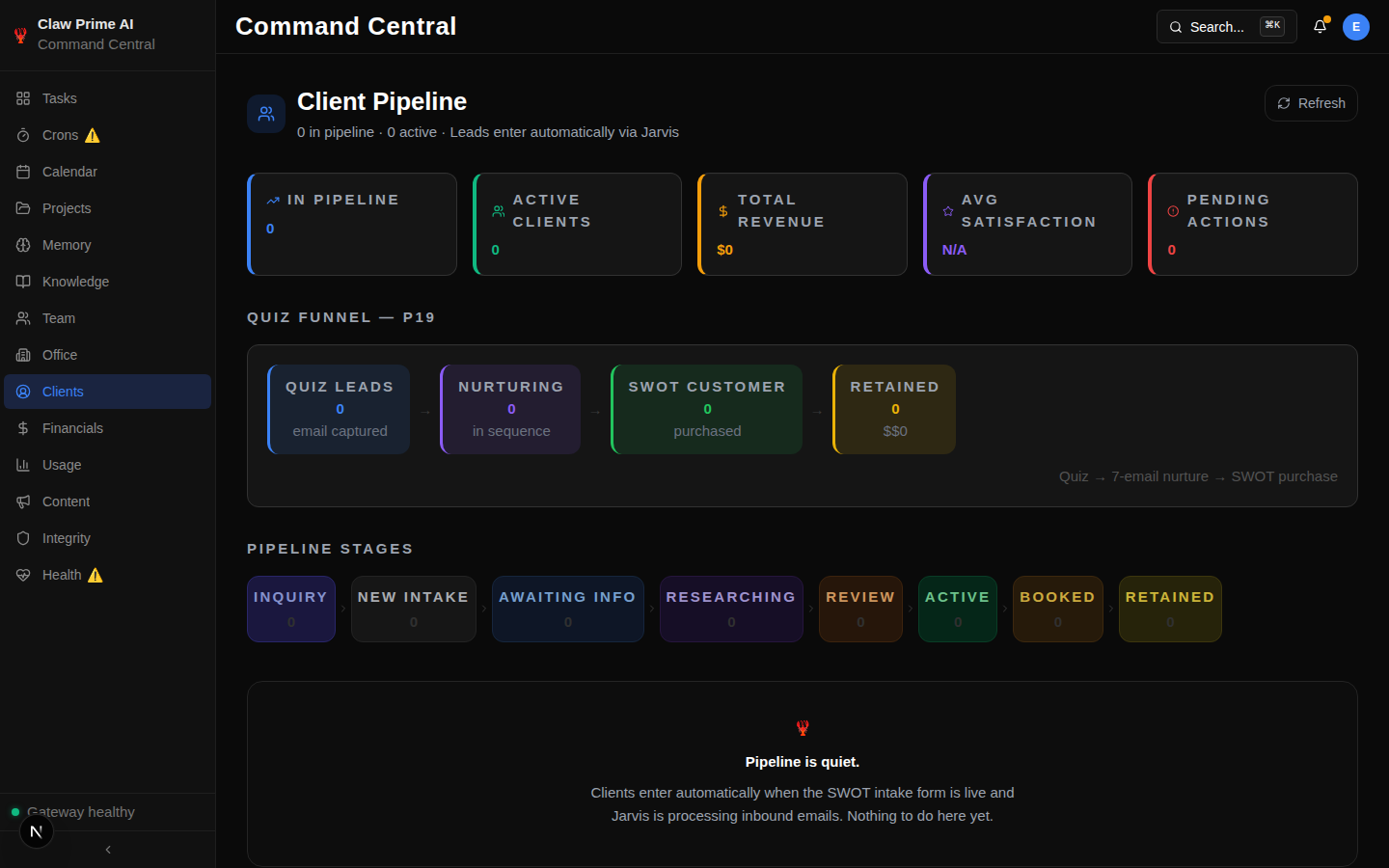Select the Inquiry pipeline stage
This screenshot has width=1389, height=868.
291,610
